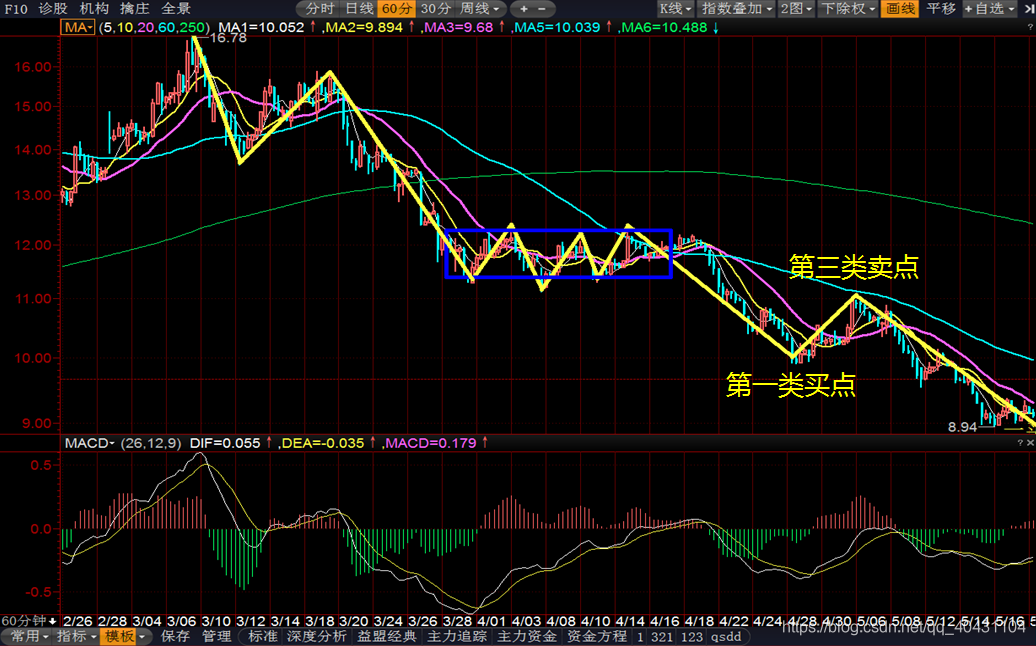Open the 60分钟 period selector arrow

[x=53, y=621]
